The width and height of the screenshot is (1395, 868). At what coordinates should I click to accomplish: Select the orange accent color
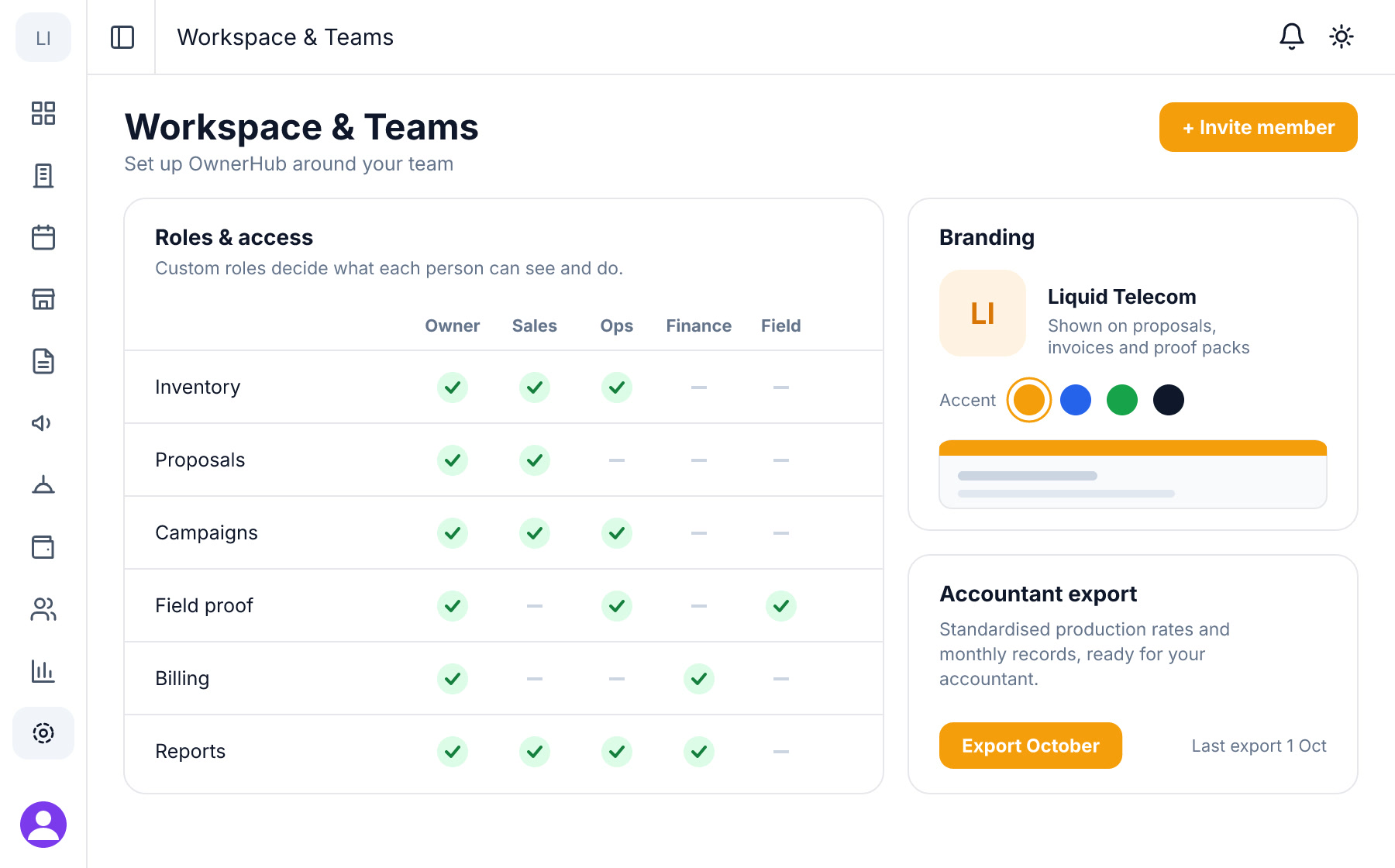click(x=1029, y=400)
